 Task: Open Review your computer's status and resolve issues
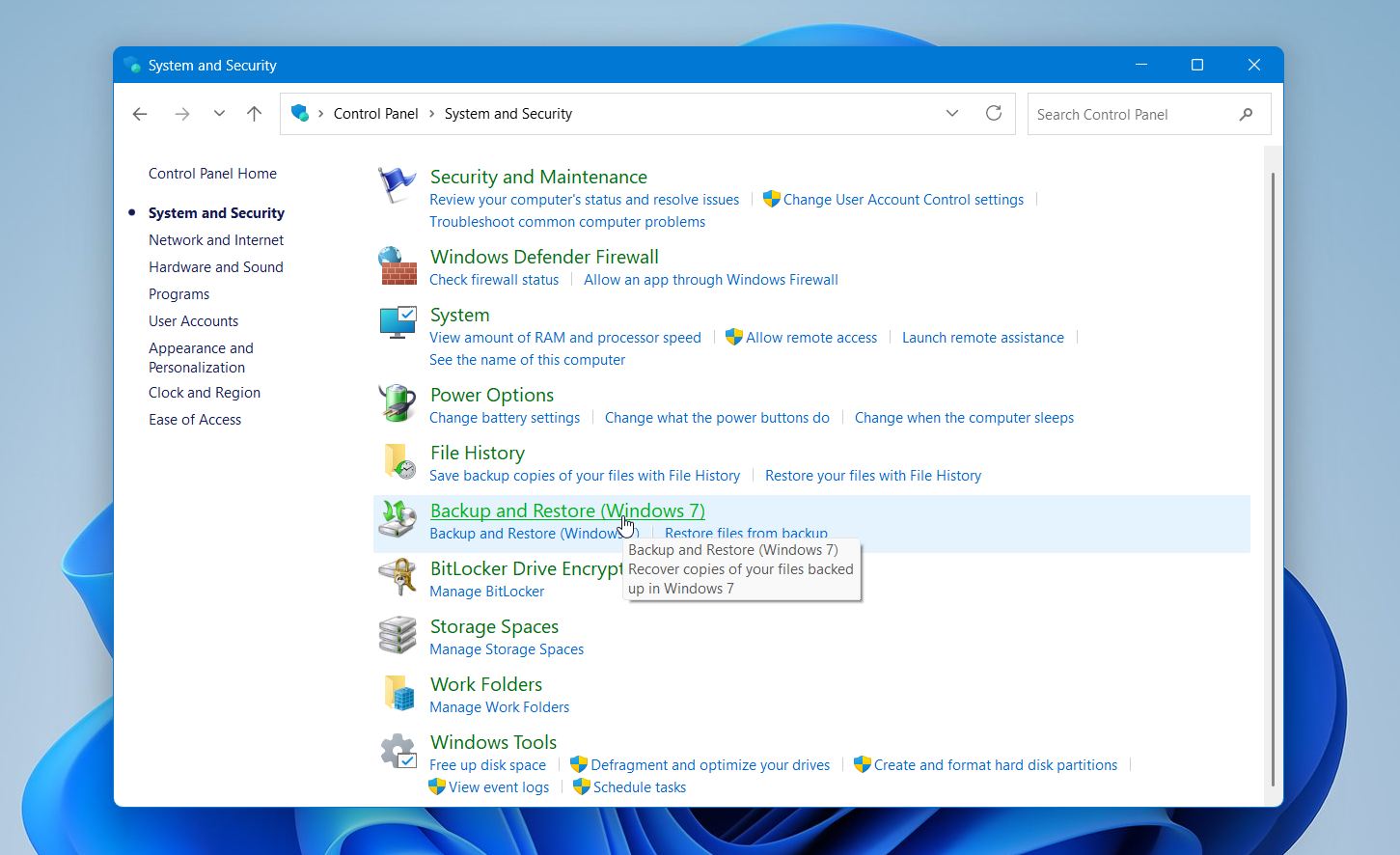coord(584,200)
